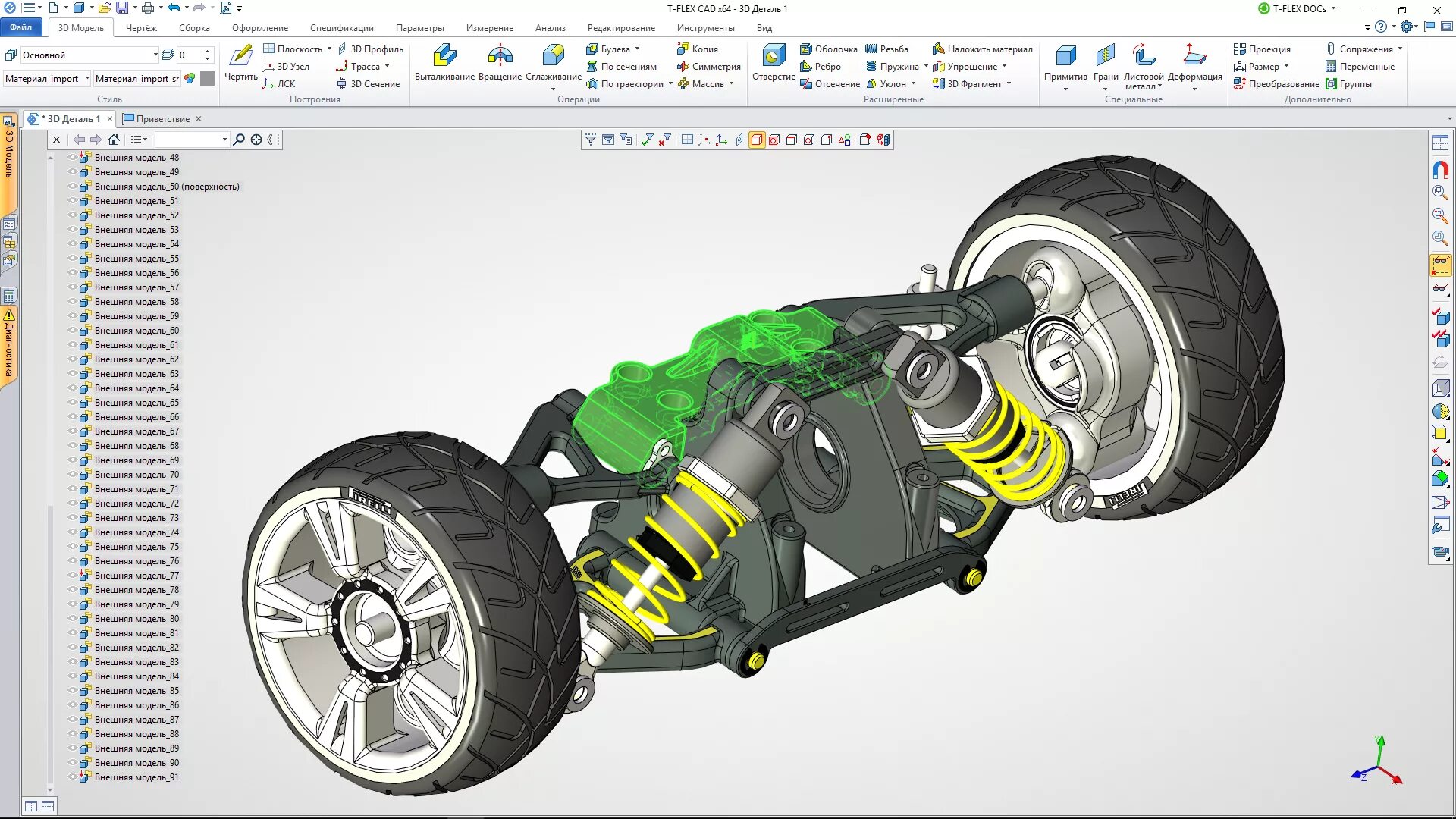1456x819 pixels.
Task: Select the Пружина (spring) tool
Action: coord(897,67)
